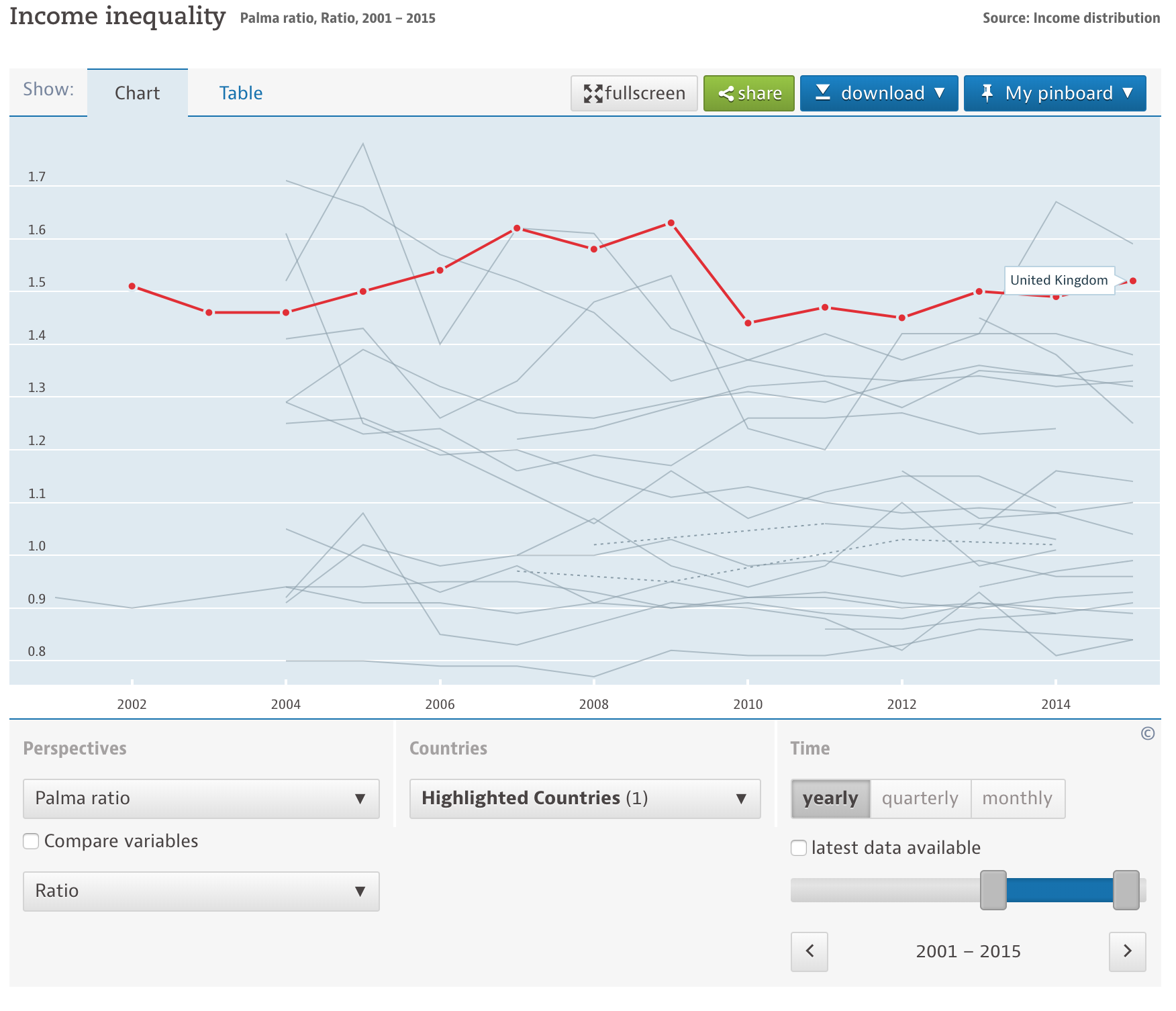Image resolution: width=1176 pixels, height=1011 pixels.
Task: Click the copyright symbol icon
Action: (1147, 734)
